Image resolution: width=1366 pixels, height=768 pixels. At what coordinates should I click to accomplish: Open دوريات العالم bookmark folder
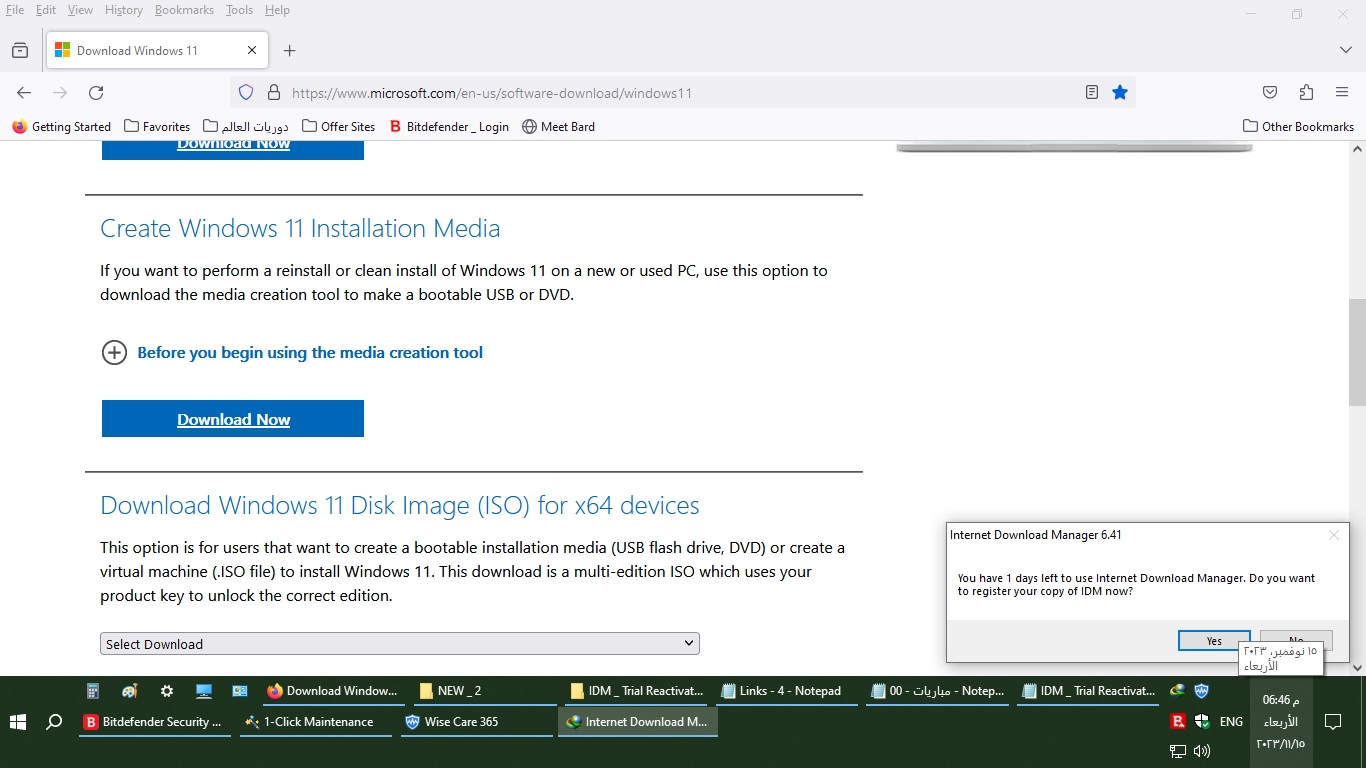click(x=246, y=127)
